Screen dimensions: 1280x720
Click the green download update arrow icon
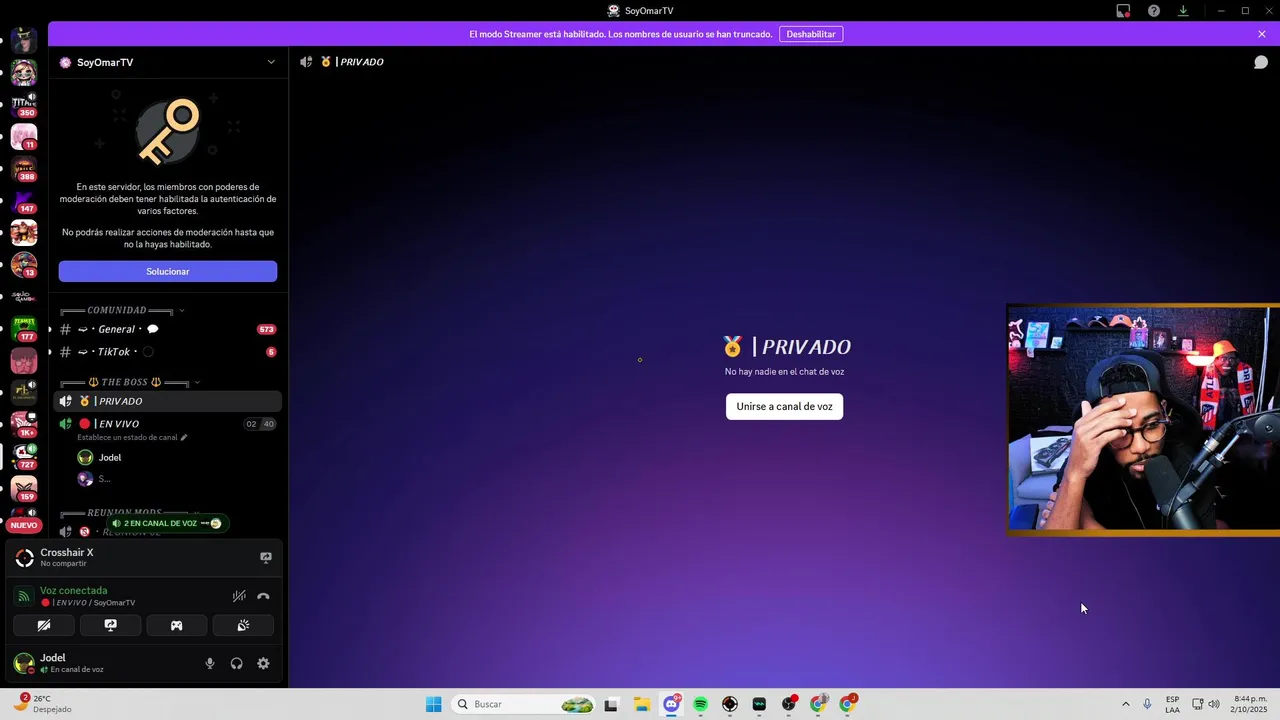click(x=1183, y=11)
